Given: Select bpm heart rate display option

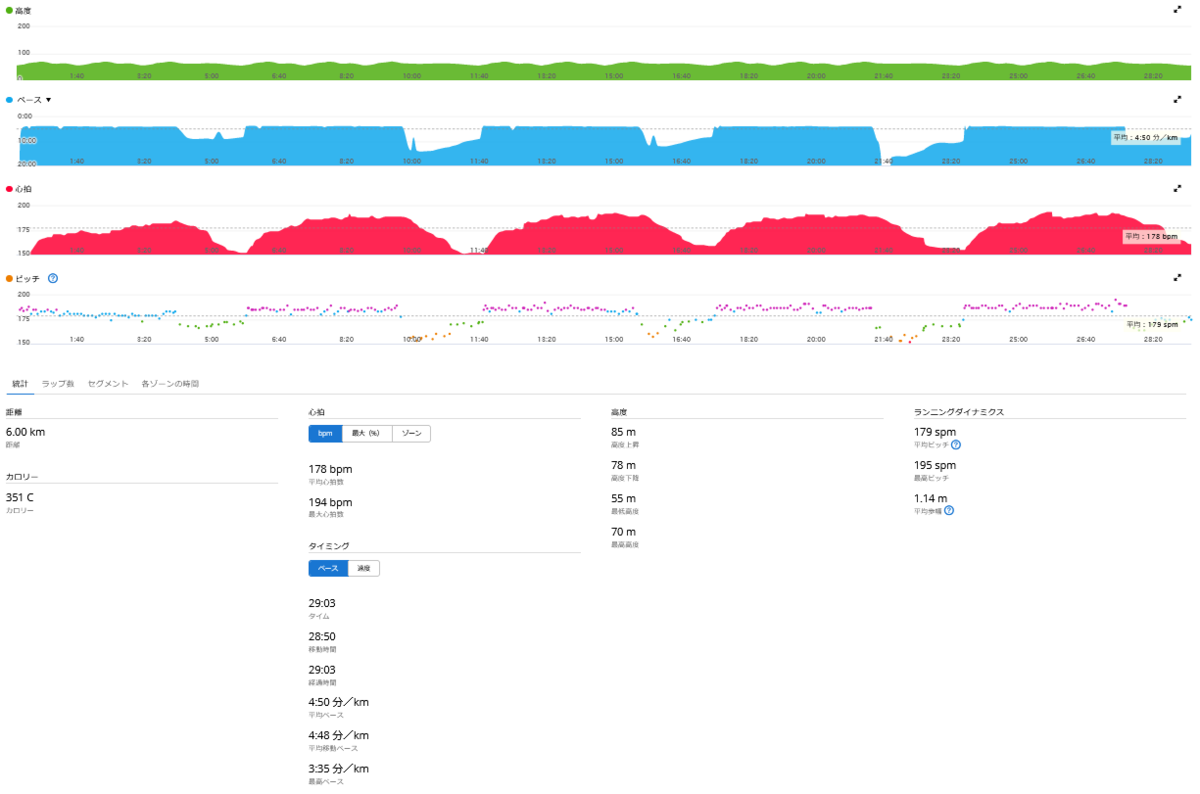Looking at the screenshot, I should point(325,433).
